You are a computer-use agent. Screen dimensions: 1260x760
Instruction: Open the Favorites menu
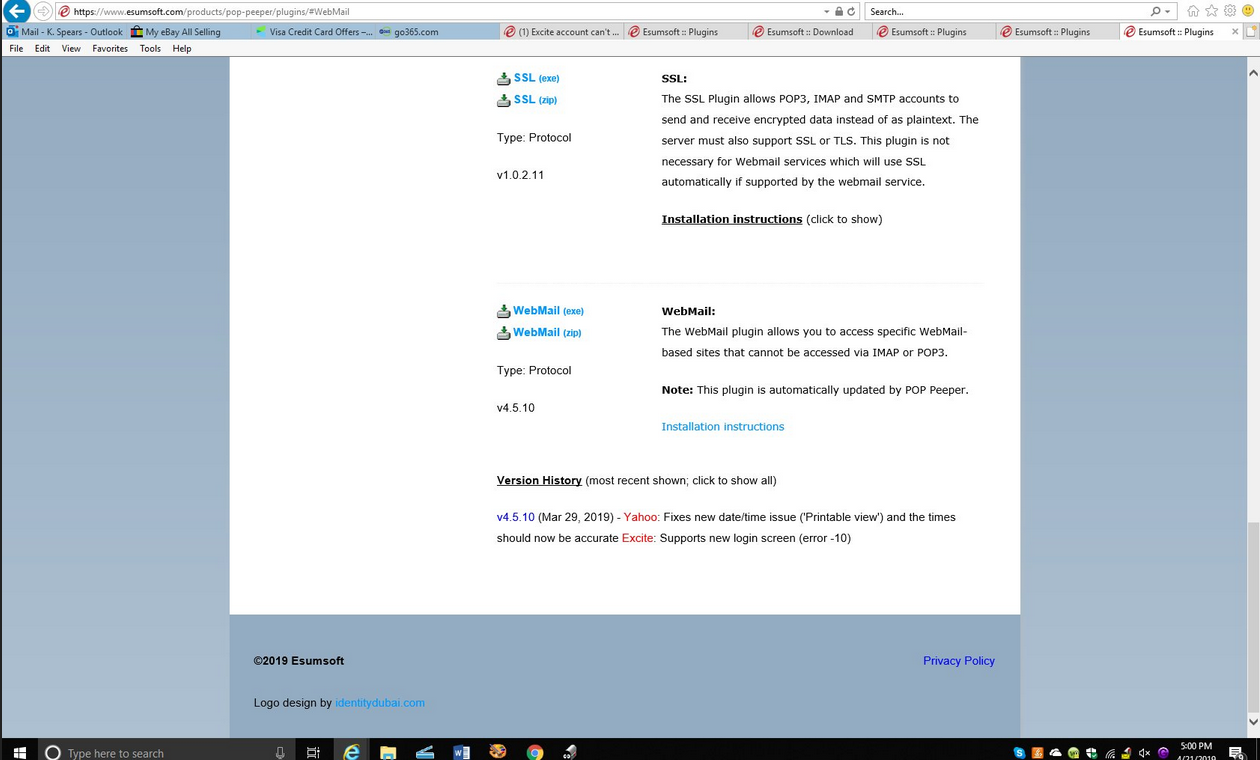[110, 48]
